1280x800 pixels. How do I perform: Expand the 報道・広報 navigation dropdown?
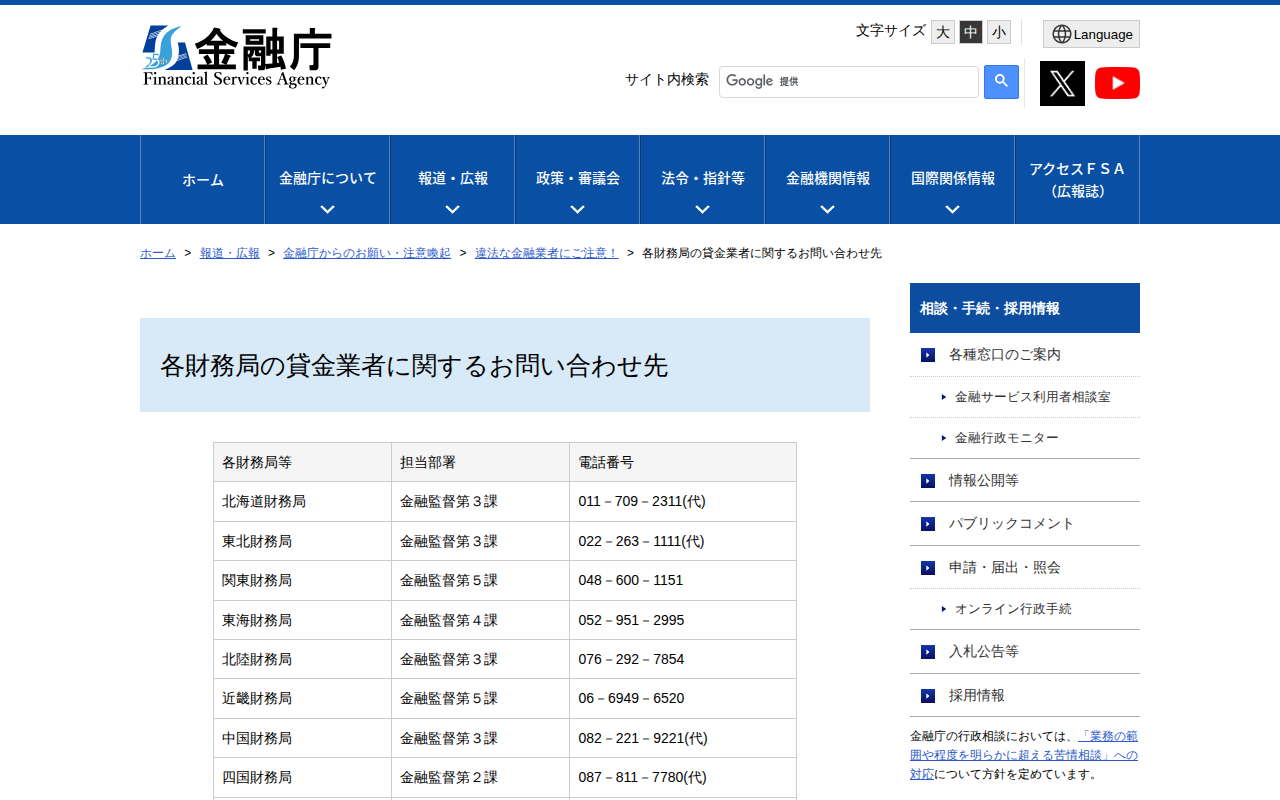[452, 209]
